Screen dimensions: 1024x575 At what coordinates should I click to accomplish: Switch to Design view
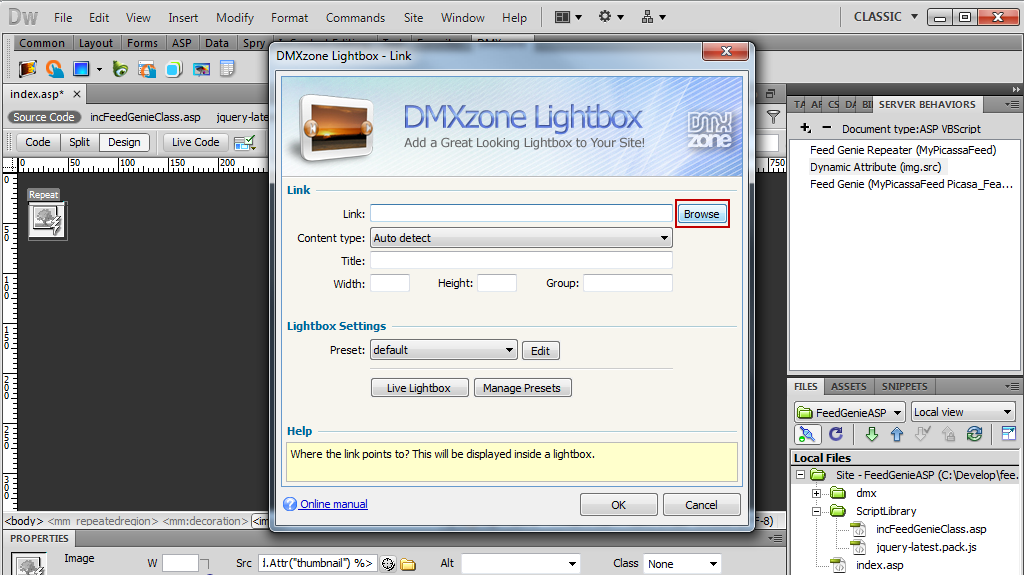click(124, 142)
